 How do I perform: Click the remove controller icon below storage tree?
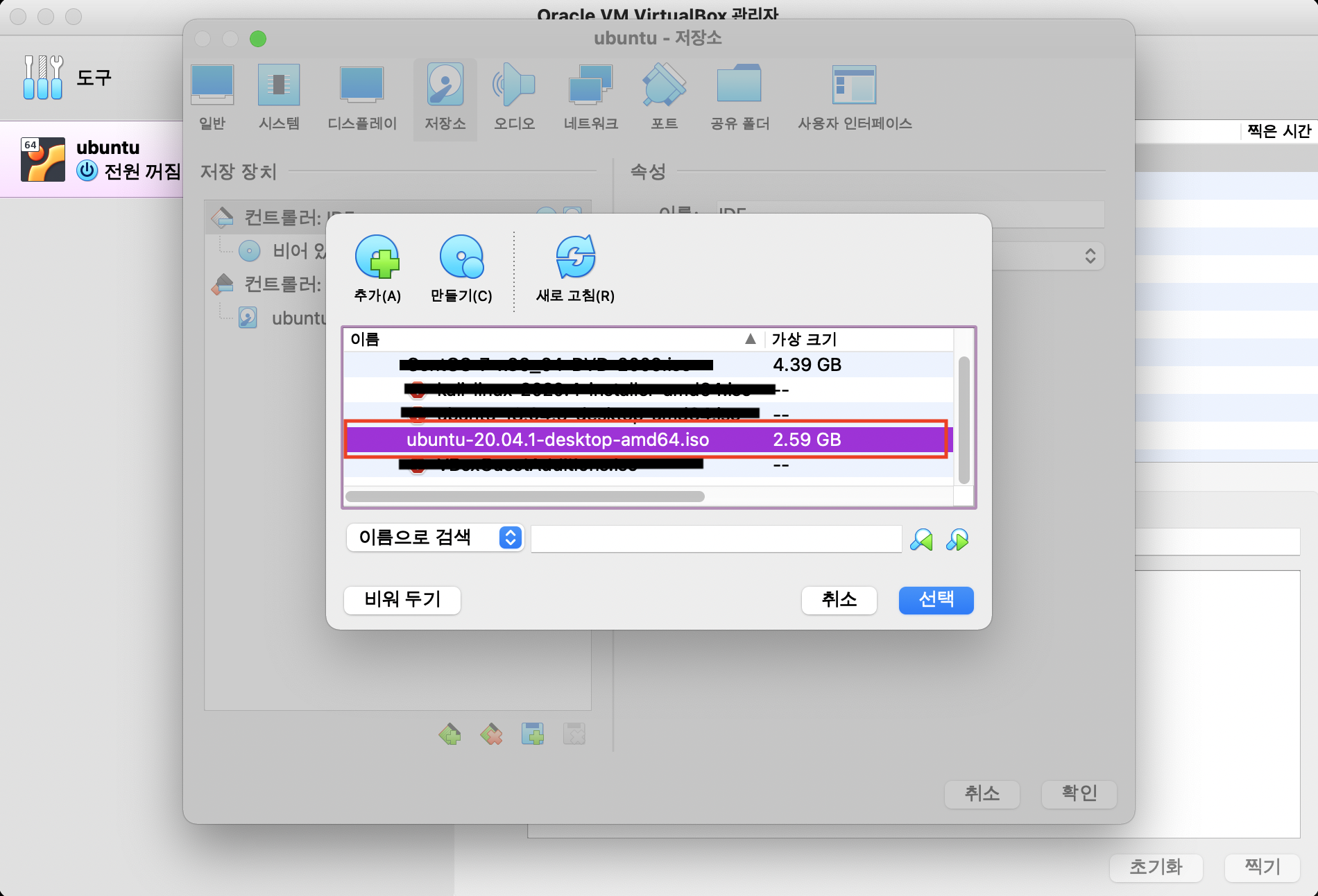[x=491, y=734]
